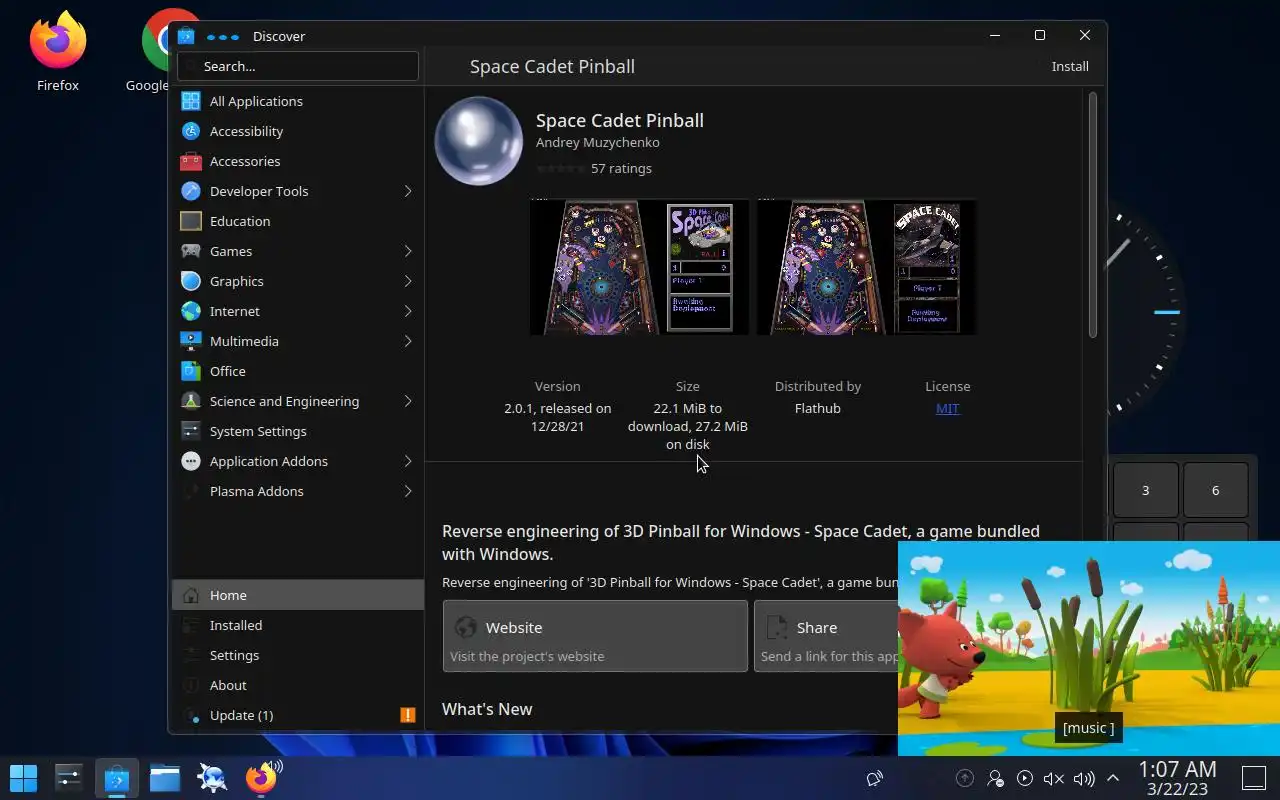1280x800 pixels.
Task: Select the Plasma Addons category
Action: (298, 491)
